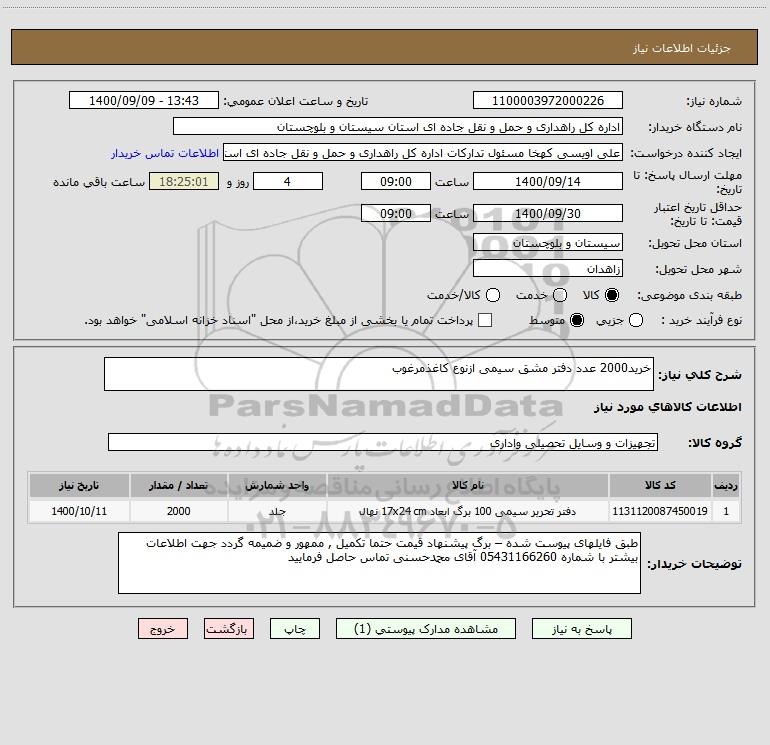Image resolution: width=770 pixels, height=745 pixels.
Task: Click the remaining time field 18:25:01
Action: [184, 181]
